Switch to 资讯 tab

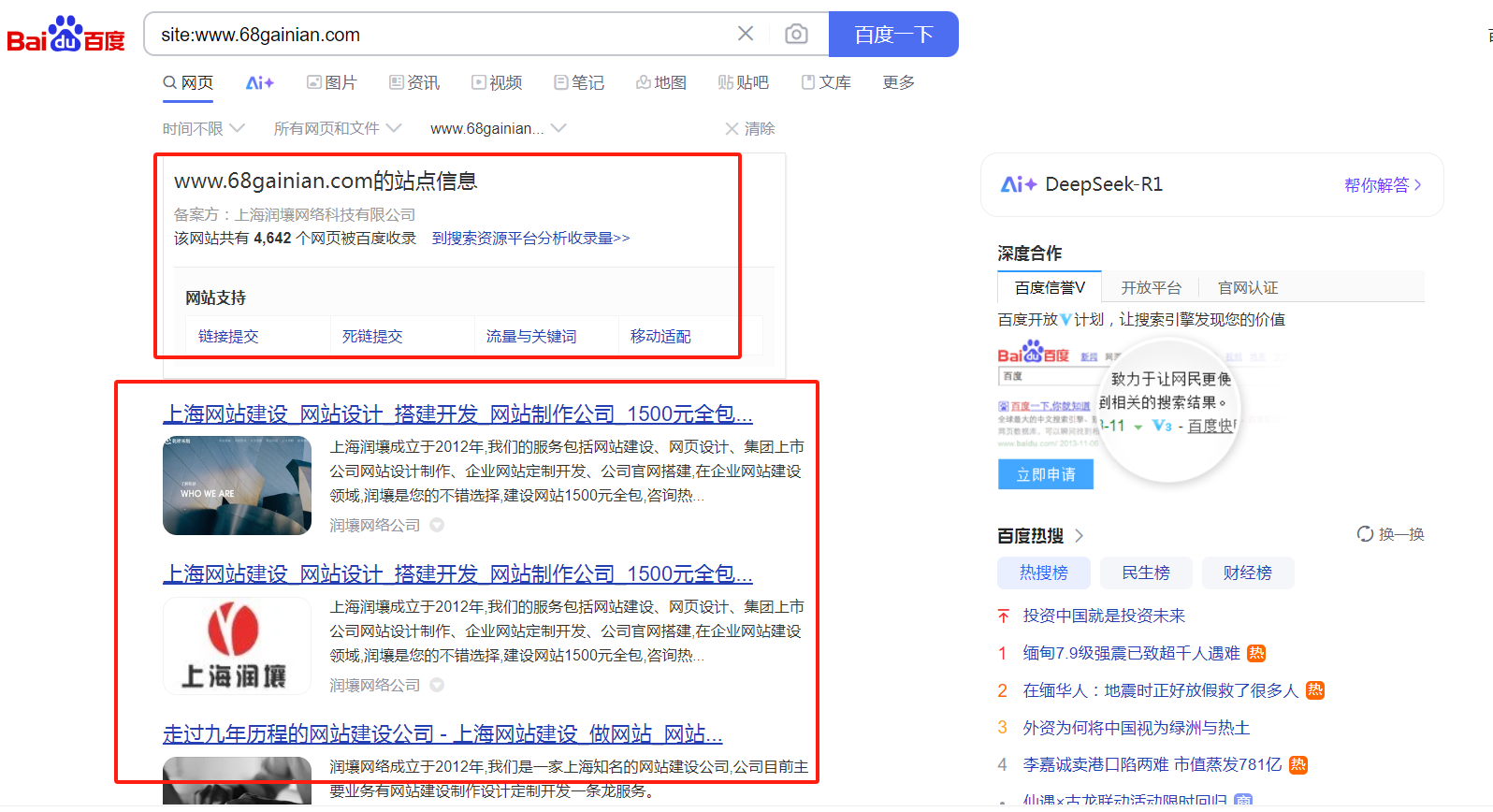pyautogui.click(x=414, y=82)
